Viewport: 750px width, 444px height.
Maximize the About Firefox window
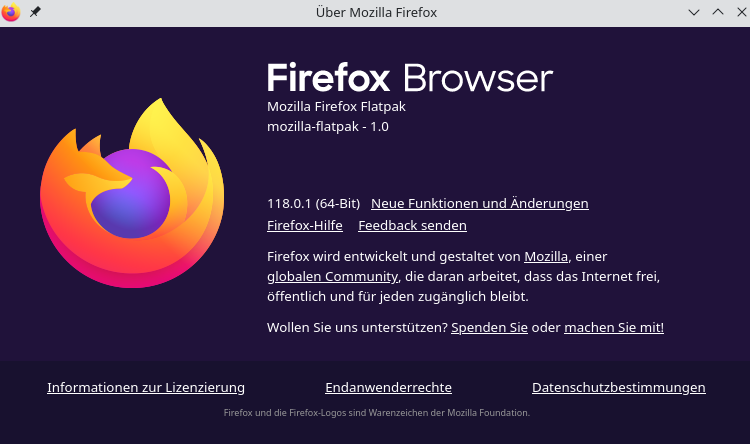(x=716, y=12)
